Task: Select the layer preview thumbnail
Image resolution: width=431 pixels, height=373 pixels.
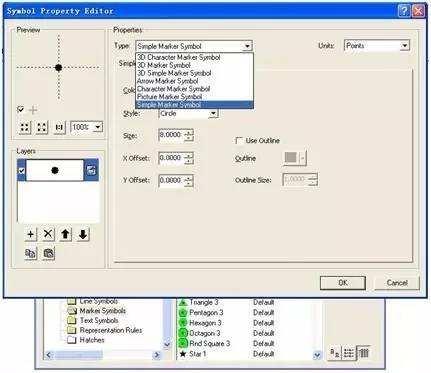Action: click(55, 170)
